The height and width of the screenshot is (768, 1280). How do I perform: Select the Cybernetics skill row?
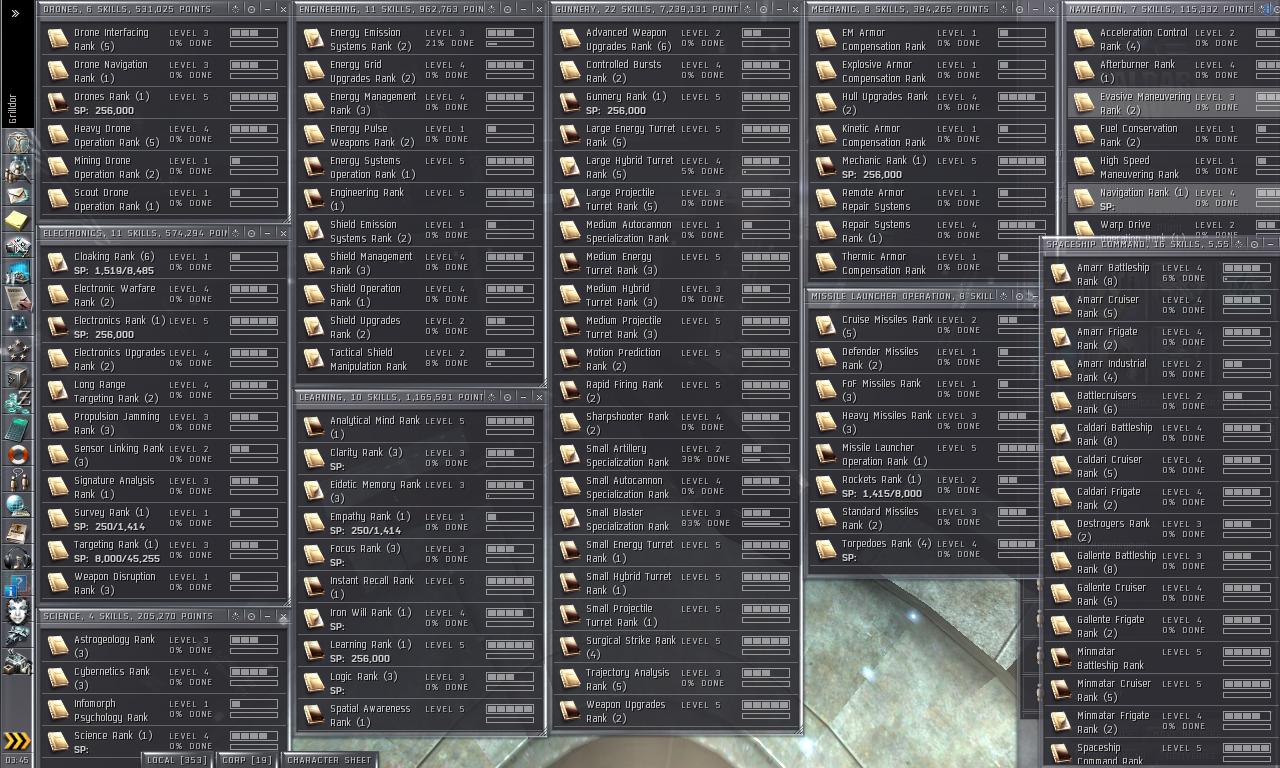point(162,678)
